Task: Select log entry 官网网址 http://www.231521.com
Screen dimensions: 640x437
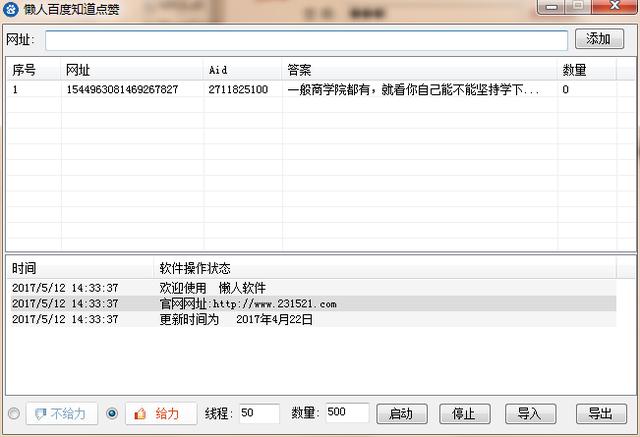Action: point(313,304)
